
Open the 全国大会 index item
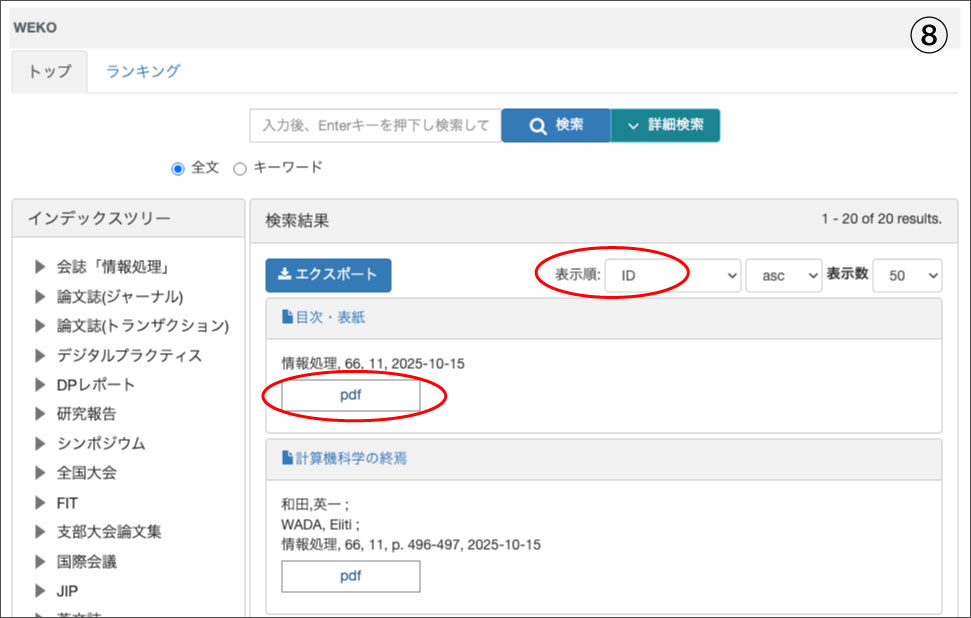pos(86,473)
